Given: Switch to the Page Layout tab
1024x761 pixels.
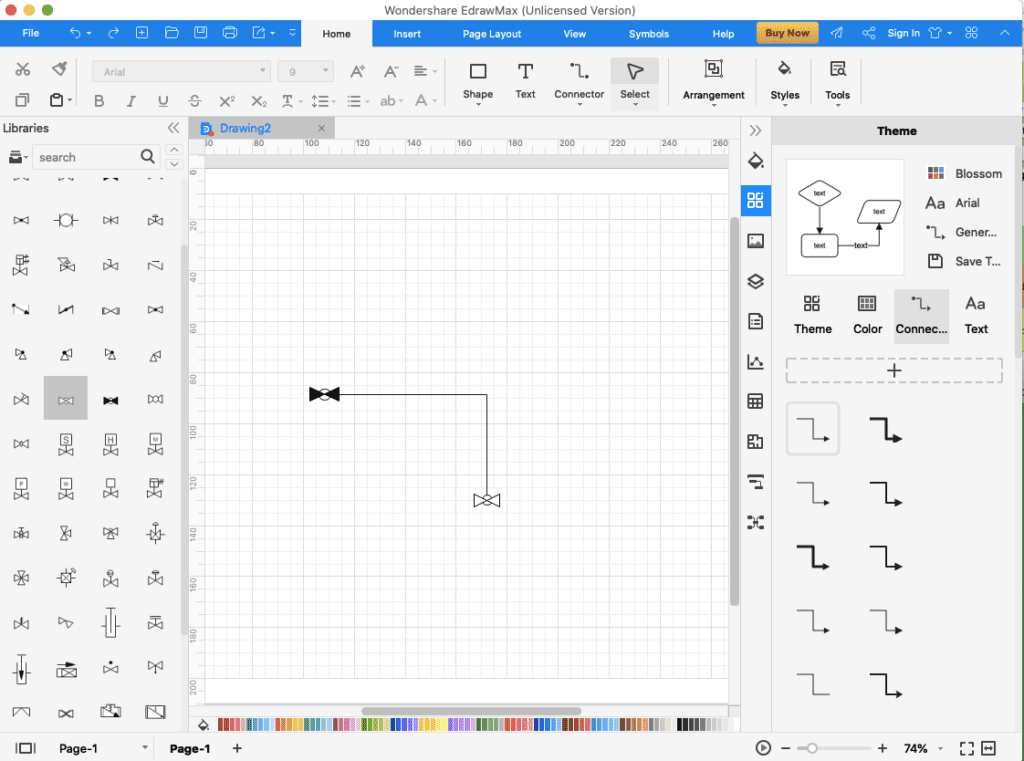Looking at the screenshot, I should pyautogui.click(x=491, y=34).
